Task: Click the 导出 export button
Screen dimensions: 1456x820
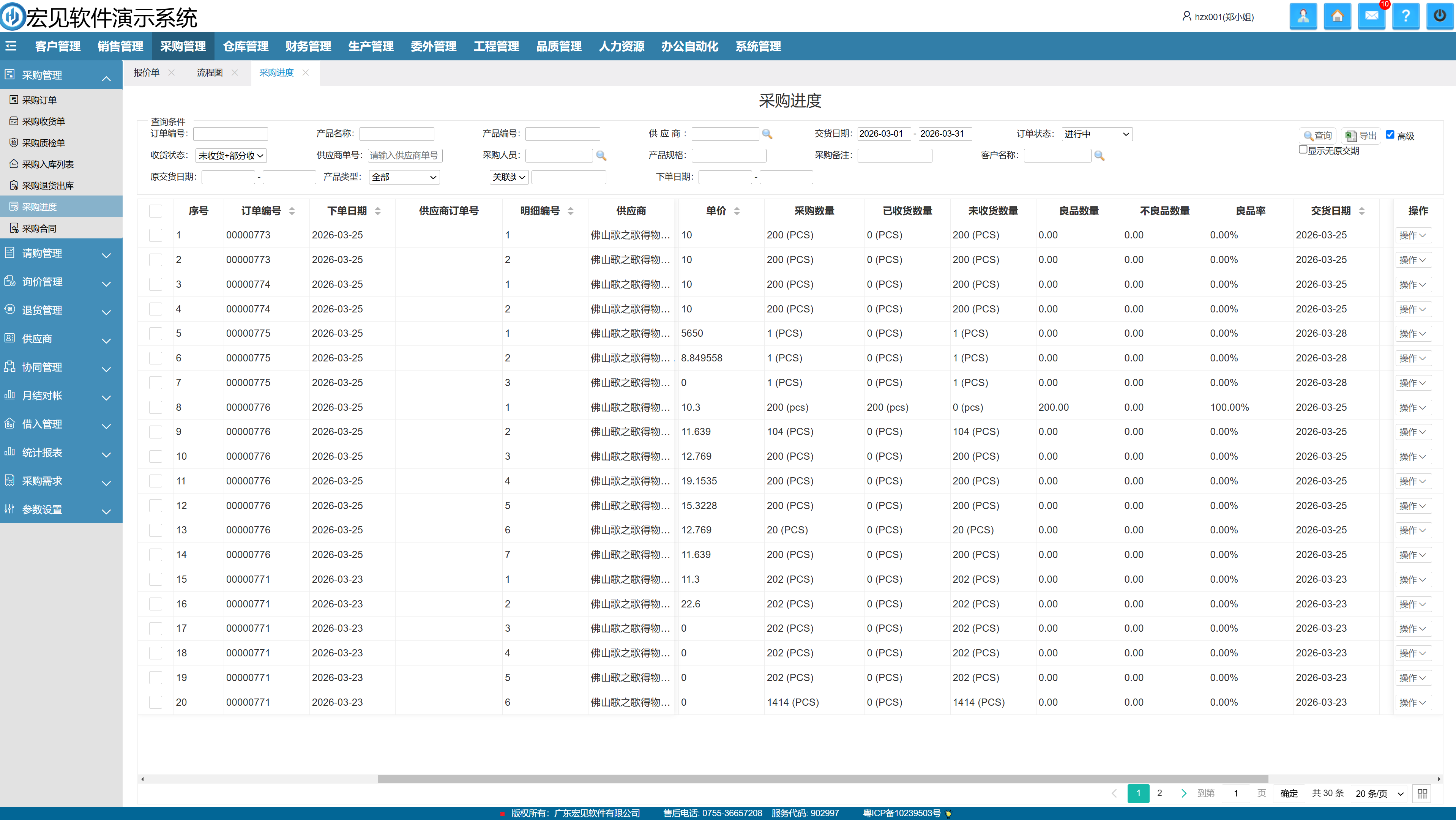Action: tap(1360, 136)
